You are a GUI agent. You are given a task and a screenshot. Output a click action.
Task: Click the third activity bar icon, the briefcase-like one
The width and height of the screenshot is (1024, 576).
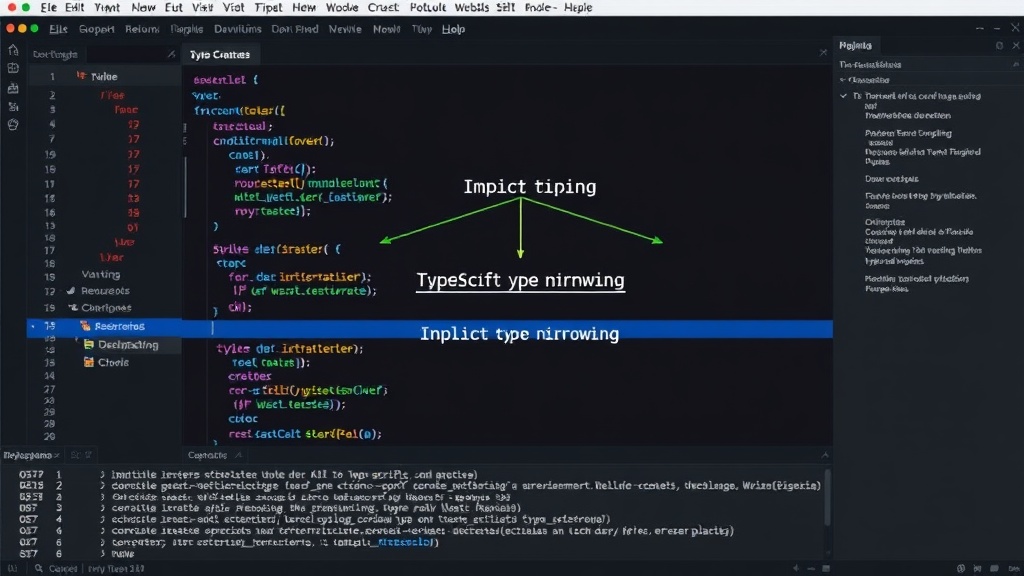(x=13, y=88)
